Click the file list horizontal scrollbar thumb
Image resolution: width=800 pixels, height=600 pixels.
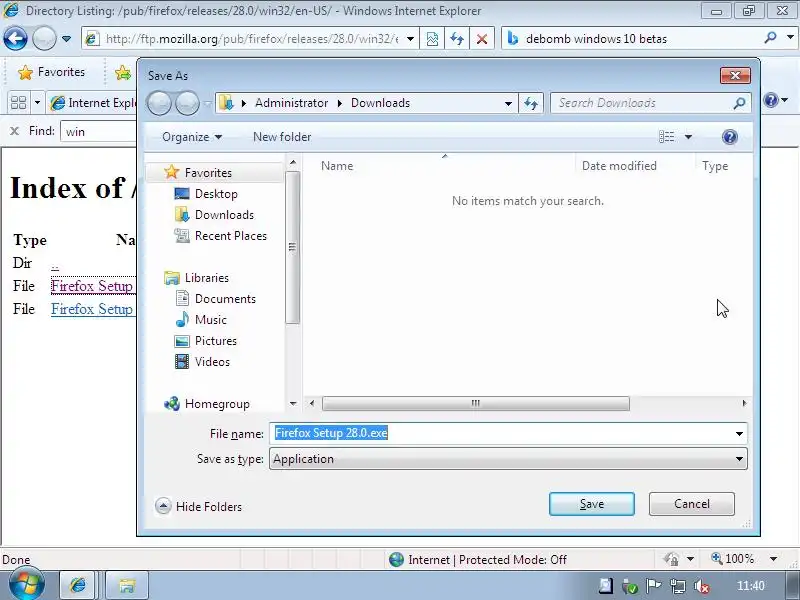[476, 404]
